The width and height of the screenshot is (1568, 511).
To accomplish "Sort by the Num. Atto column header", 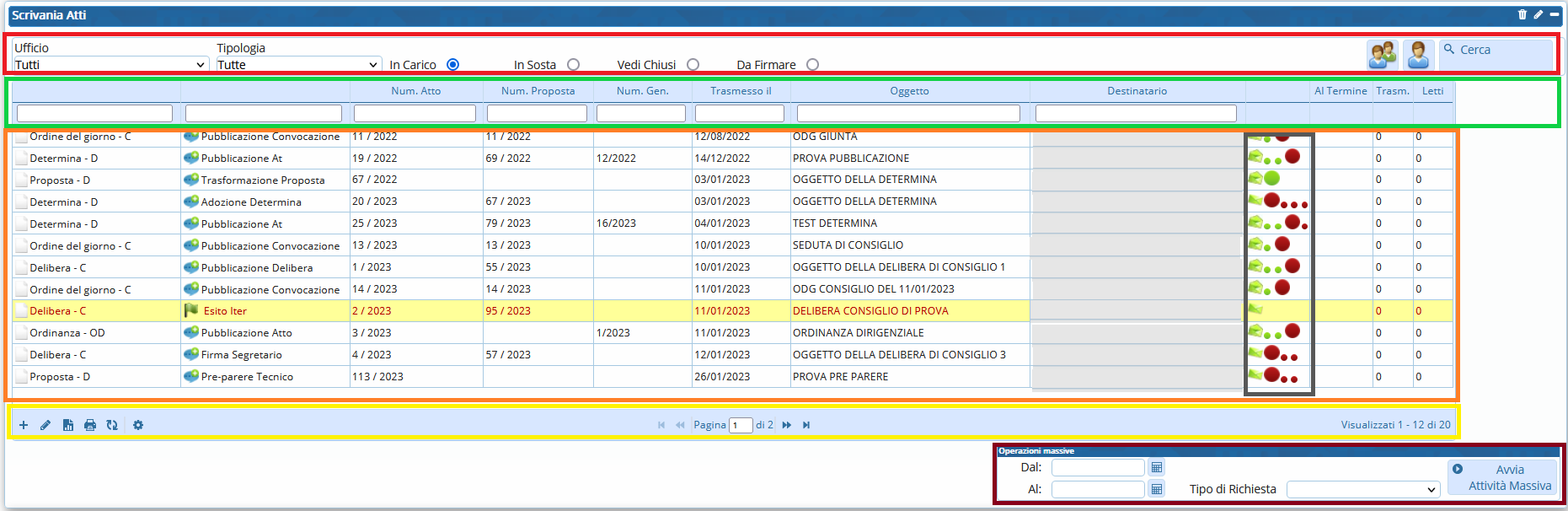I will point(415,91).
